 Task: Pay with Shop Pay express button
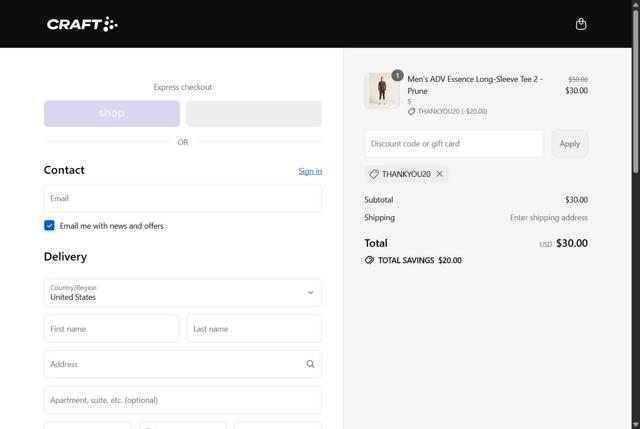pos(111,113)
